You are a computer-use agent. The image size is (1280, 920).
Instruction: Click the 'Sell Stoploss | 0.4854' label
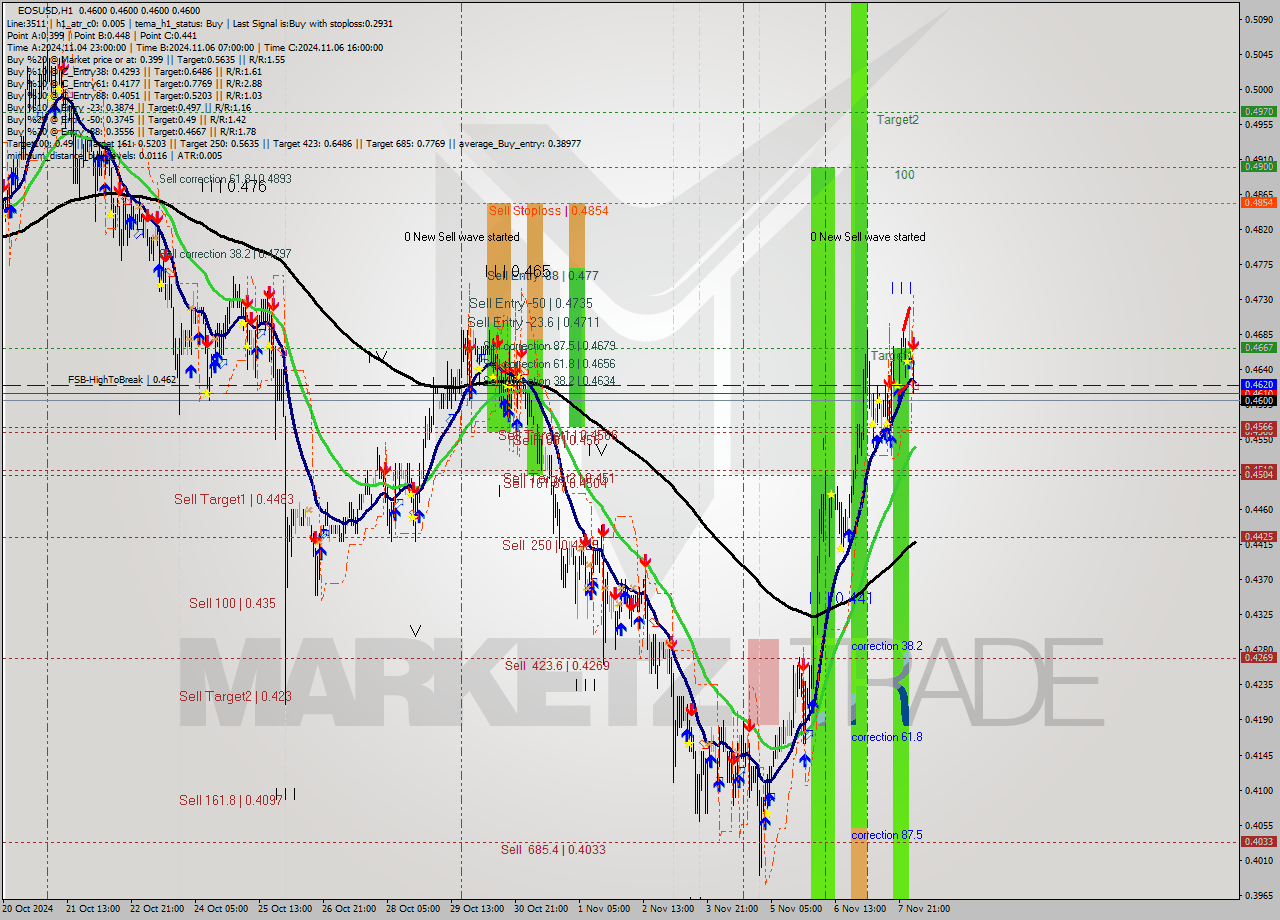548,211
